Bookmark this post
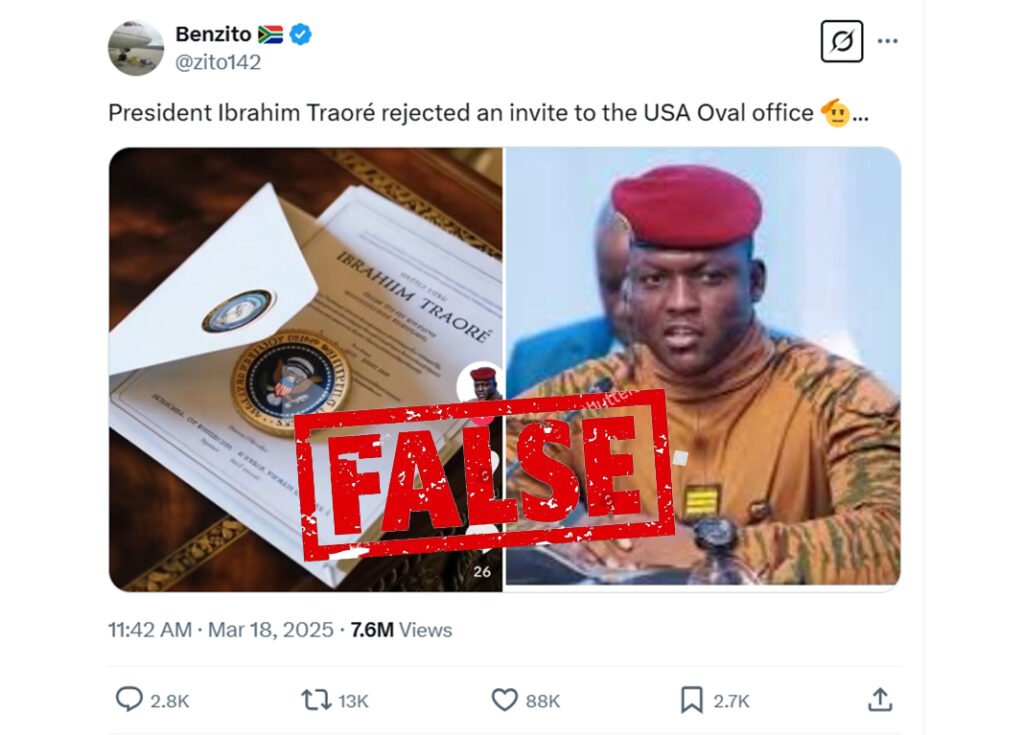This screenshot has height=735, width=1024. 692,700
